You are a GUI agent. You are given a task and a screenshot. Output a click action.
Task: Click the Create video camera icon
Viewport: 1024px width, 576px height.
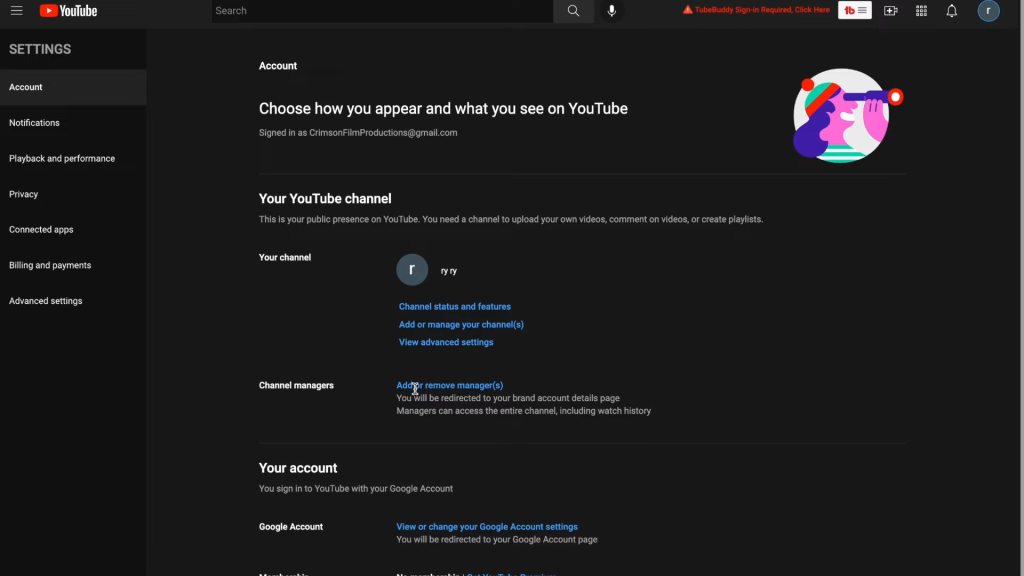coord(890,11)
